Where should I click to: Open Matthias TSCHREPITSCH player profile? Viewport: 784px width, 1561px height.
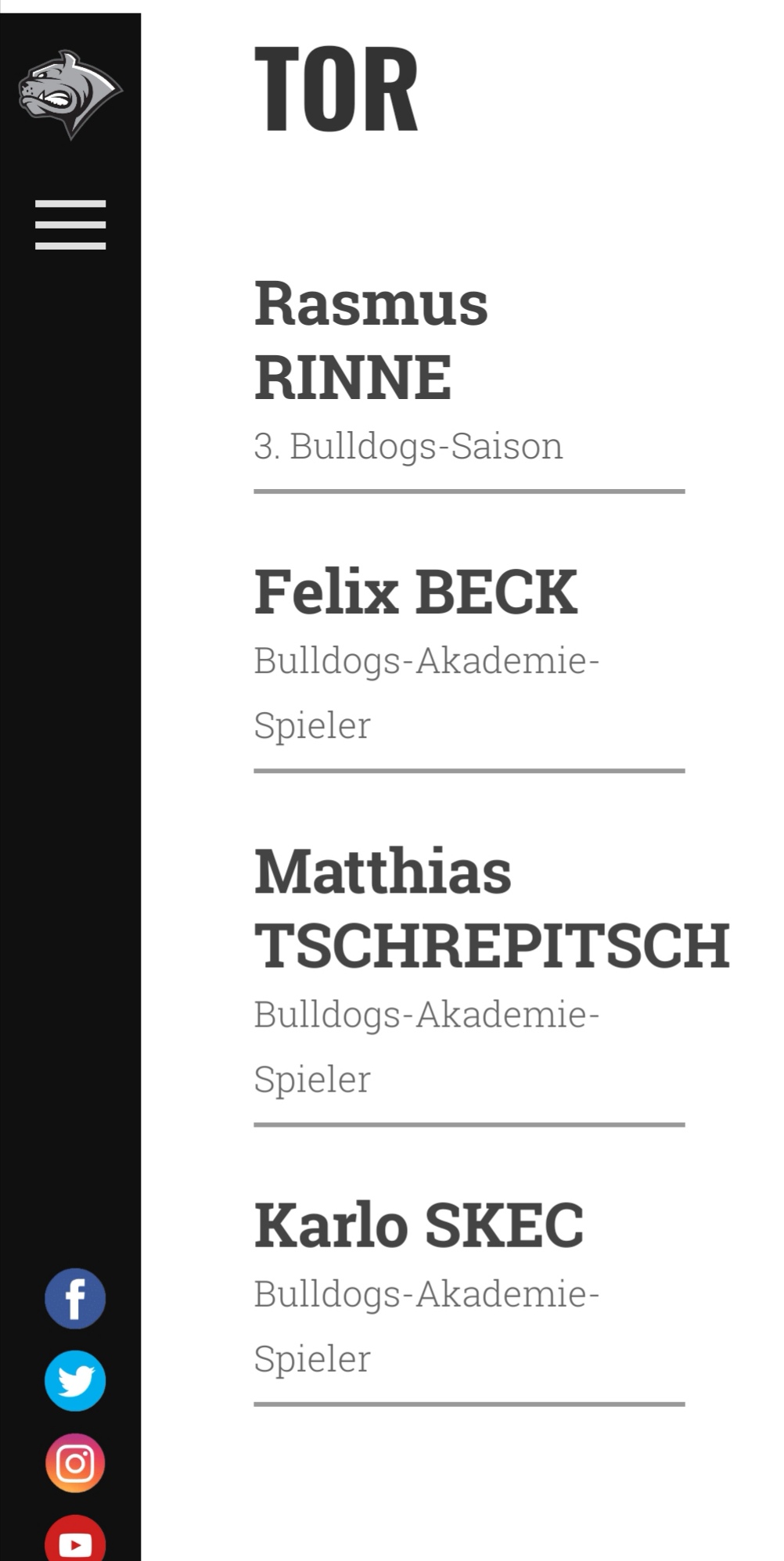(x=491, y=908)
